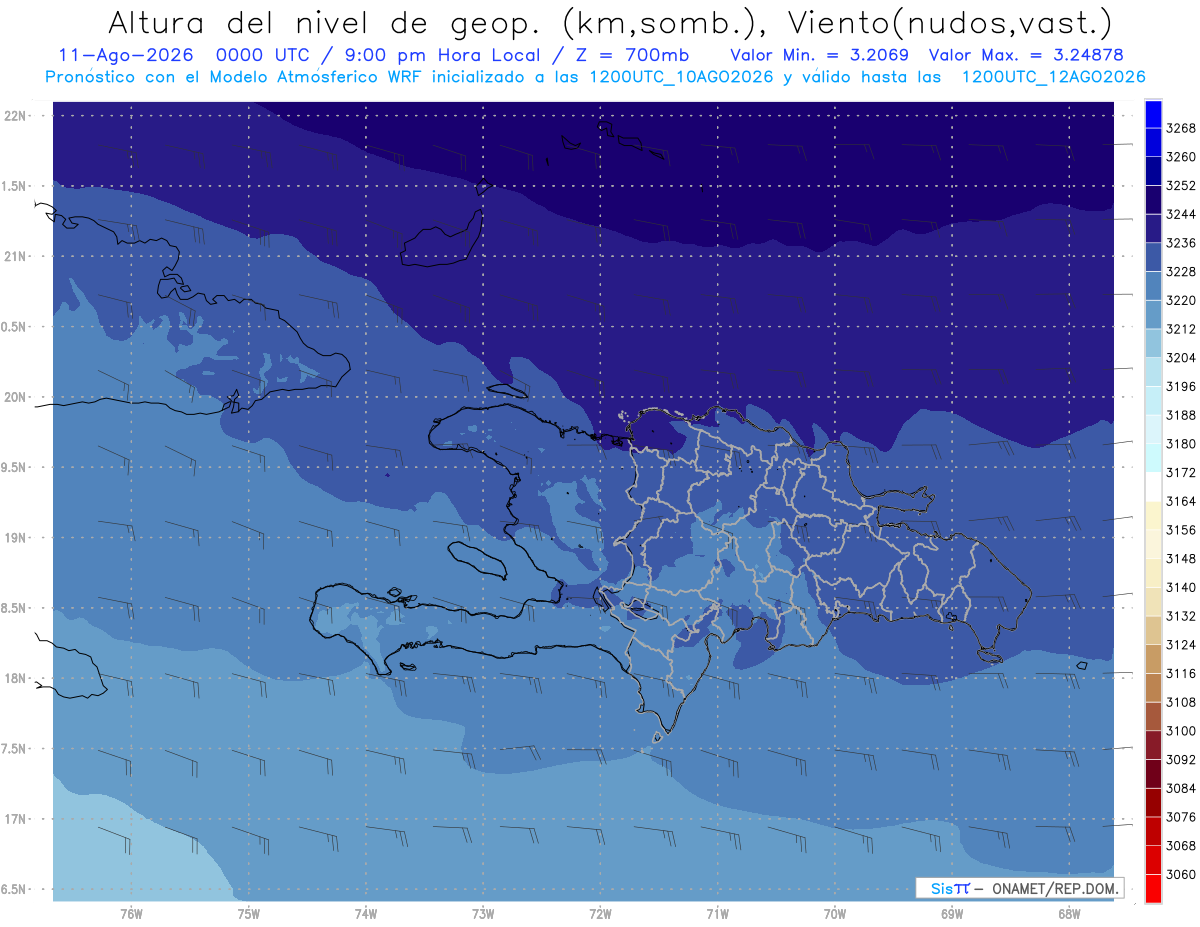Click the 72W longitude axis label
Viewport: 1200px width, 927px height.
click(600, 913)
